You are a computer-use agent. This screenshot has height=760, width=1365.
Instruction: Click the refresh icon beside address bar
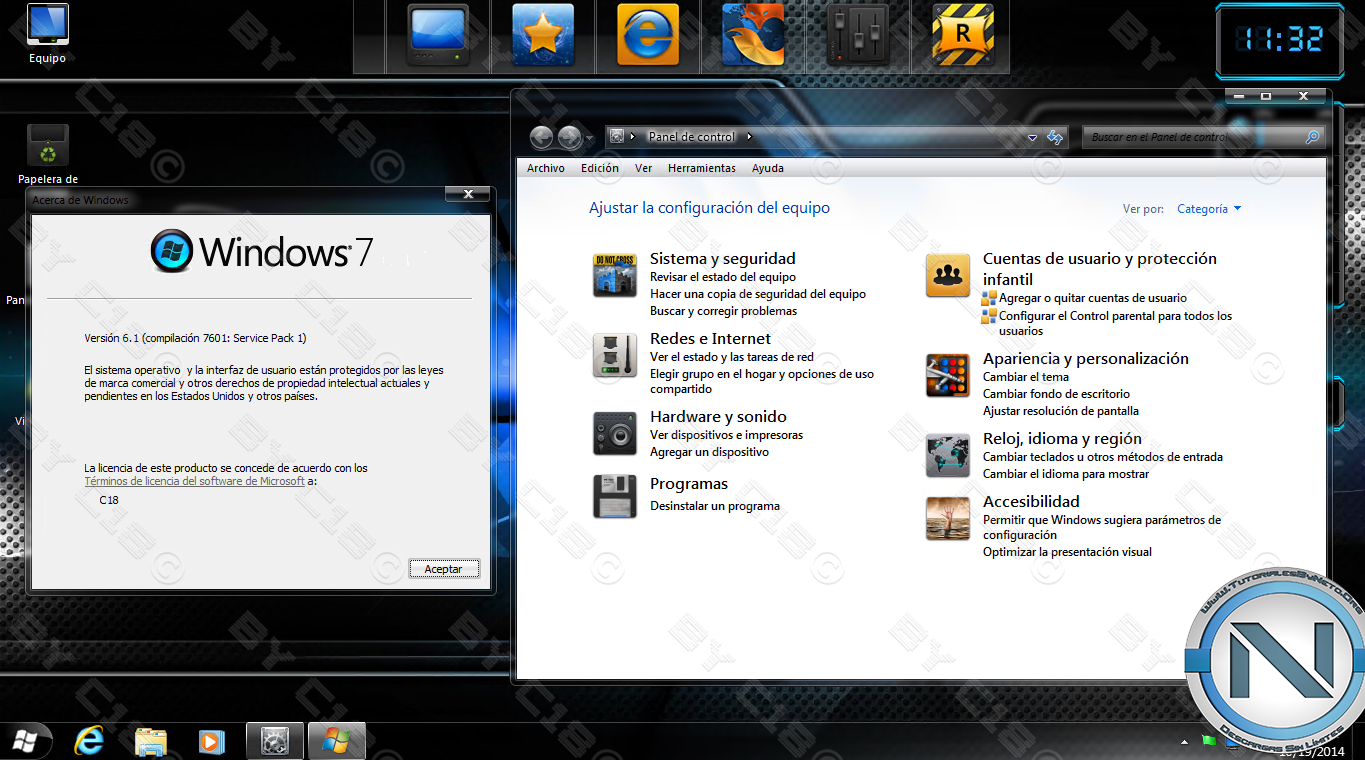tap(1054, 137)
